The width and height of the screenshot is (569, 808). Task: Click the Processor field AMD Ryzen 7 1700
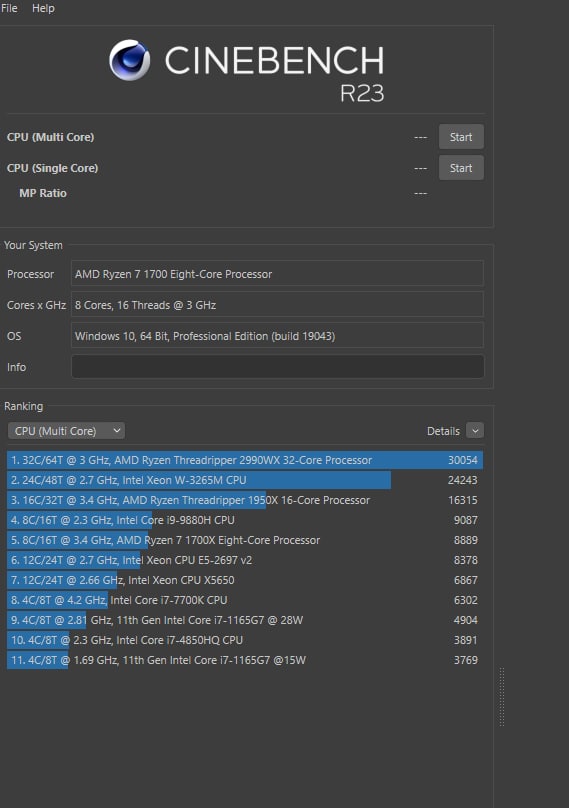click(x=277, y=274)
